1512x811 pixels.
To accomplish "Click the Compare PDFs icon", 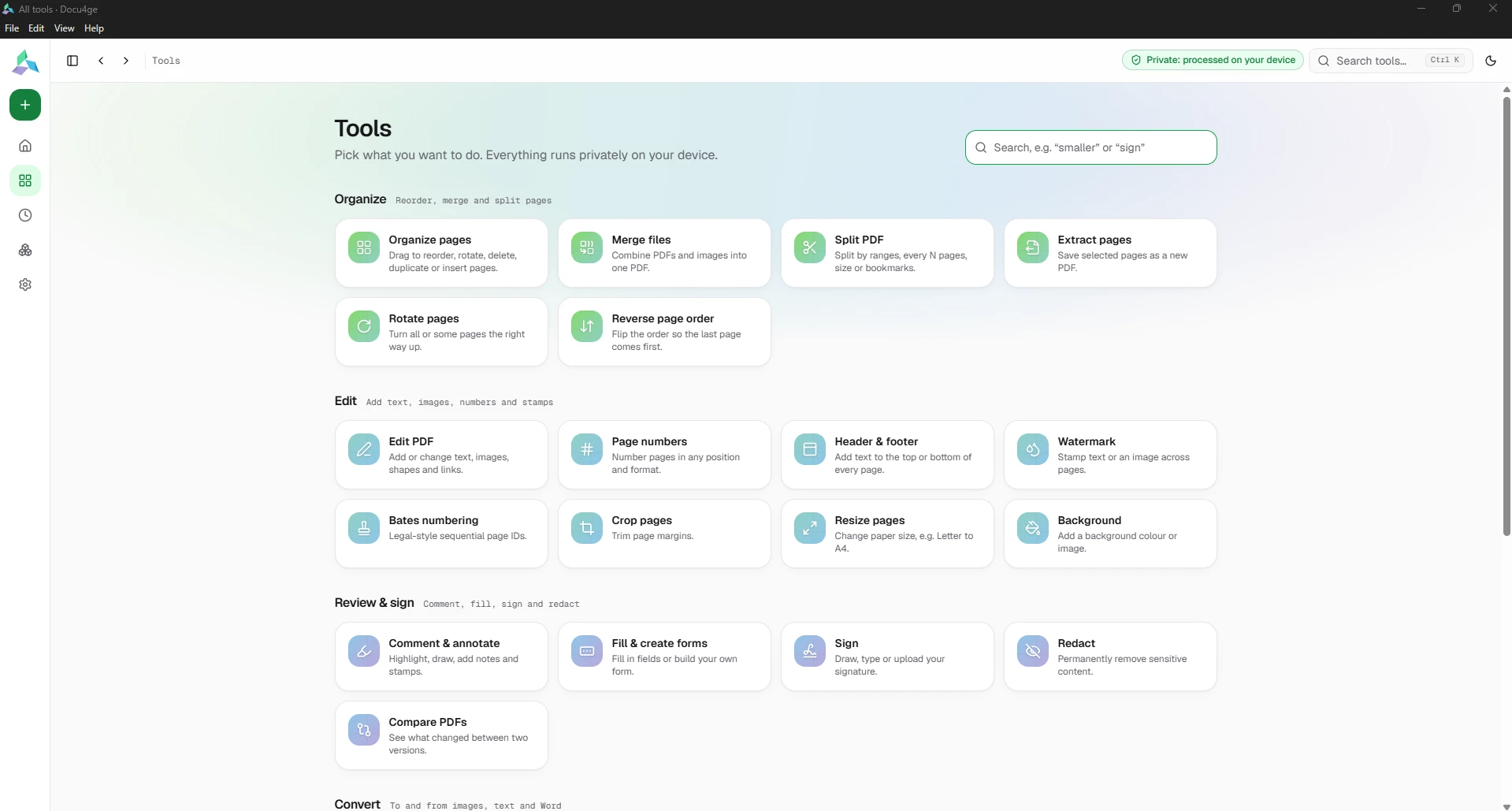I will pyautogui.click(x=364, y=730).
